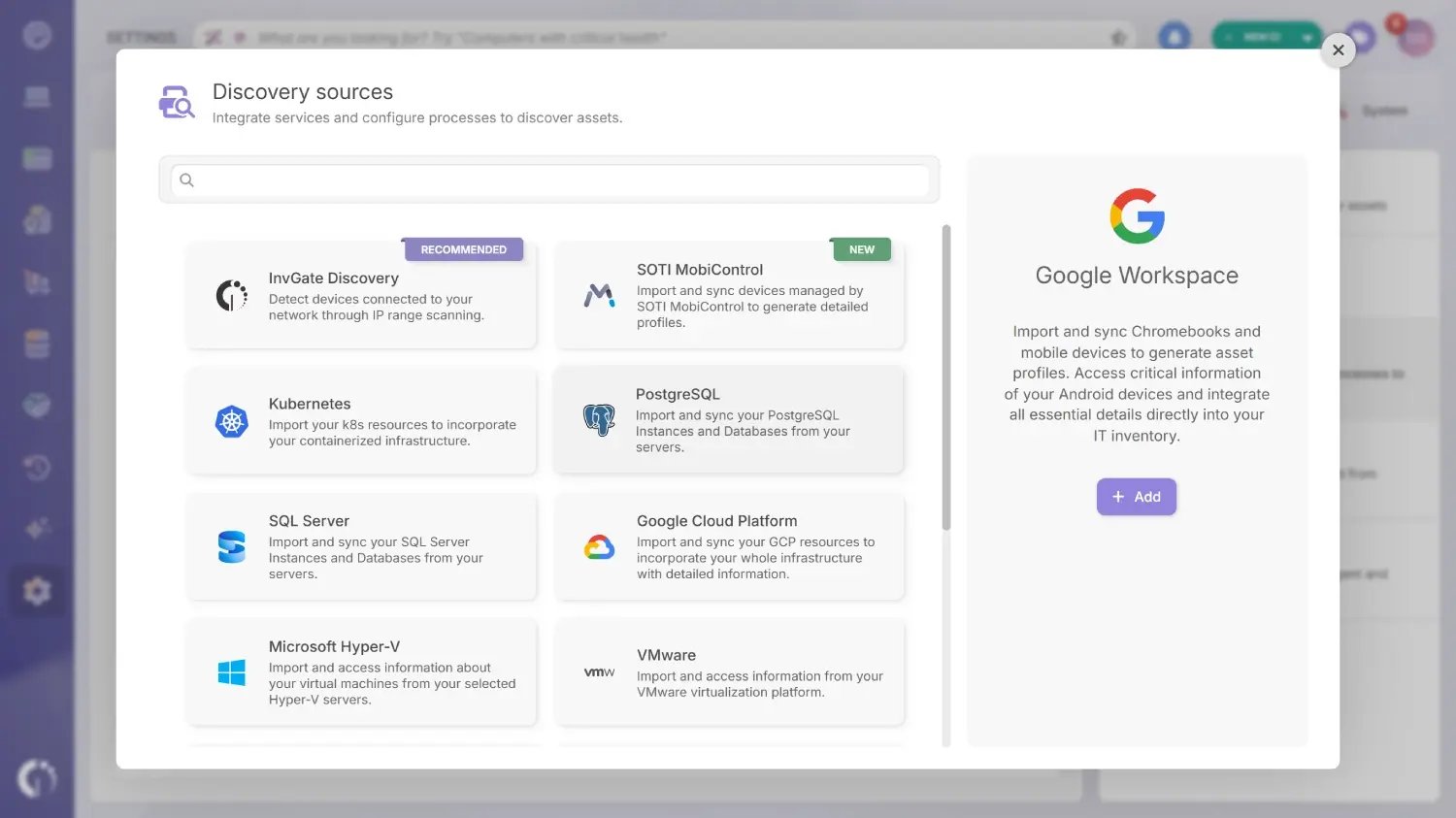Click the sparkle icon in the sidebar

(x=37, y=529)
